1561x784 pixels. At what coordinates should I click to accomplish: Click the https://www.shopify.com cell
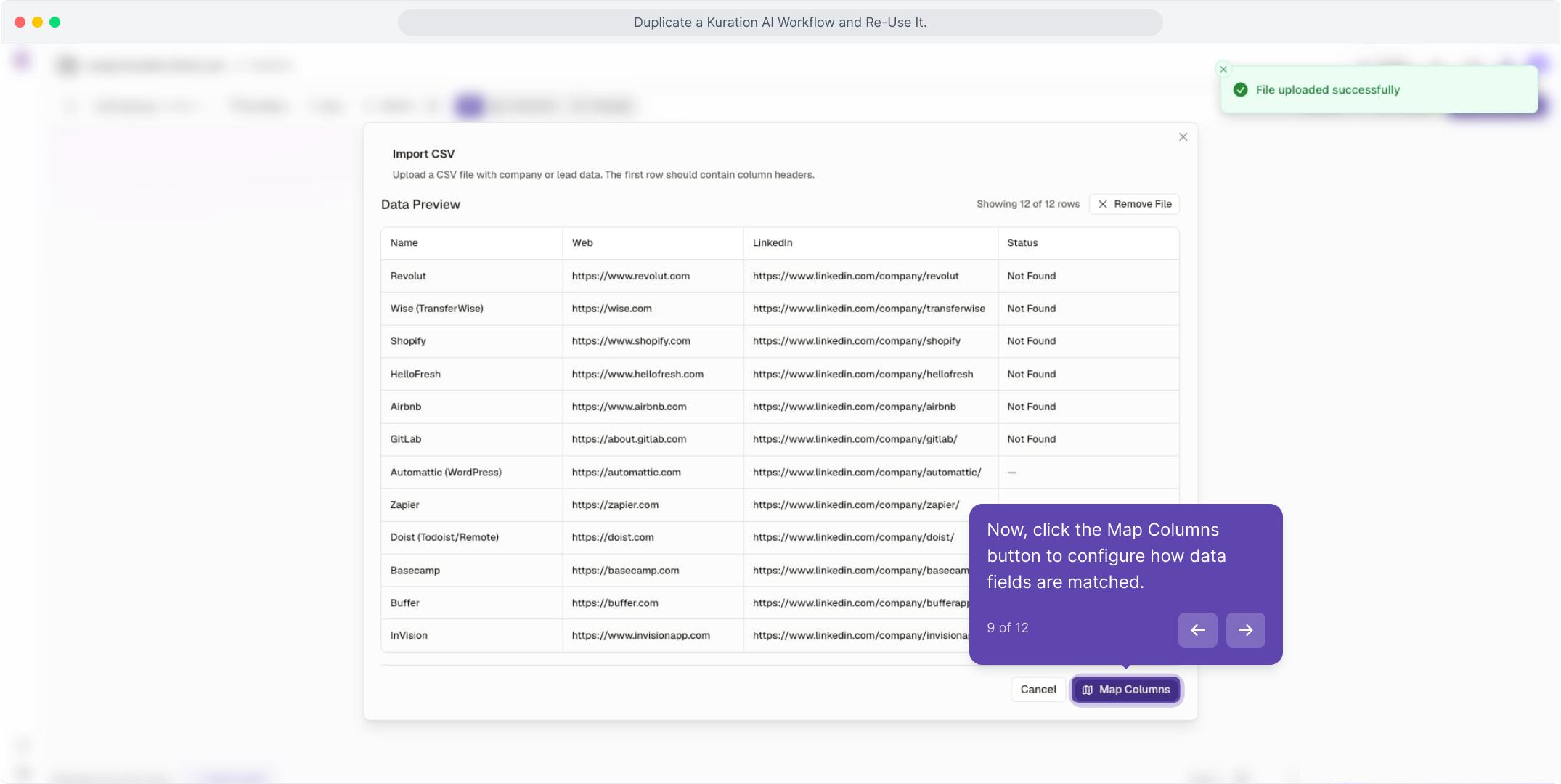click(x=653, y=341)
